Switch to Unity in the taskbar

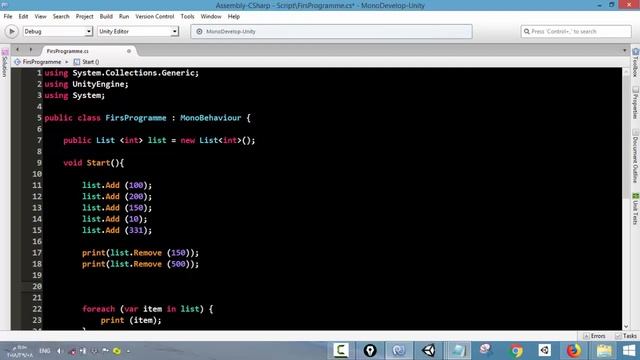429,350
